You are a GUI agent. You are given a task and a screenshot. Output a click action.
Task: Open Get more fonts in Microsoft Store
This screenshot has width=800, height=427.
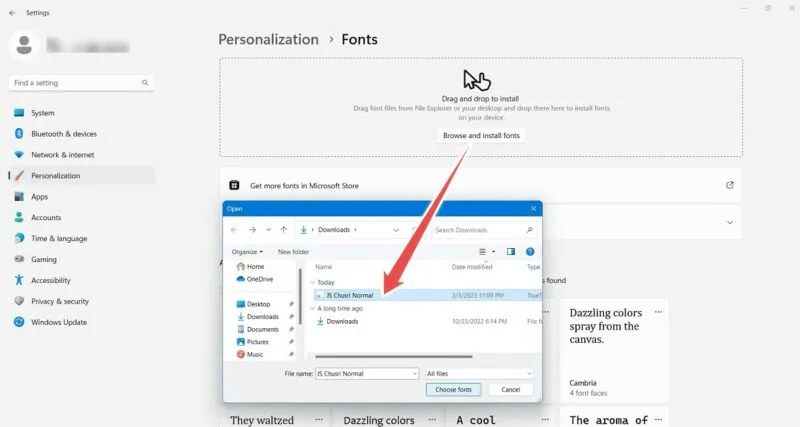481,186
